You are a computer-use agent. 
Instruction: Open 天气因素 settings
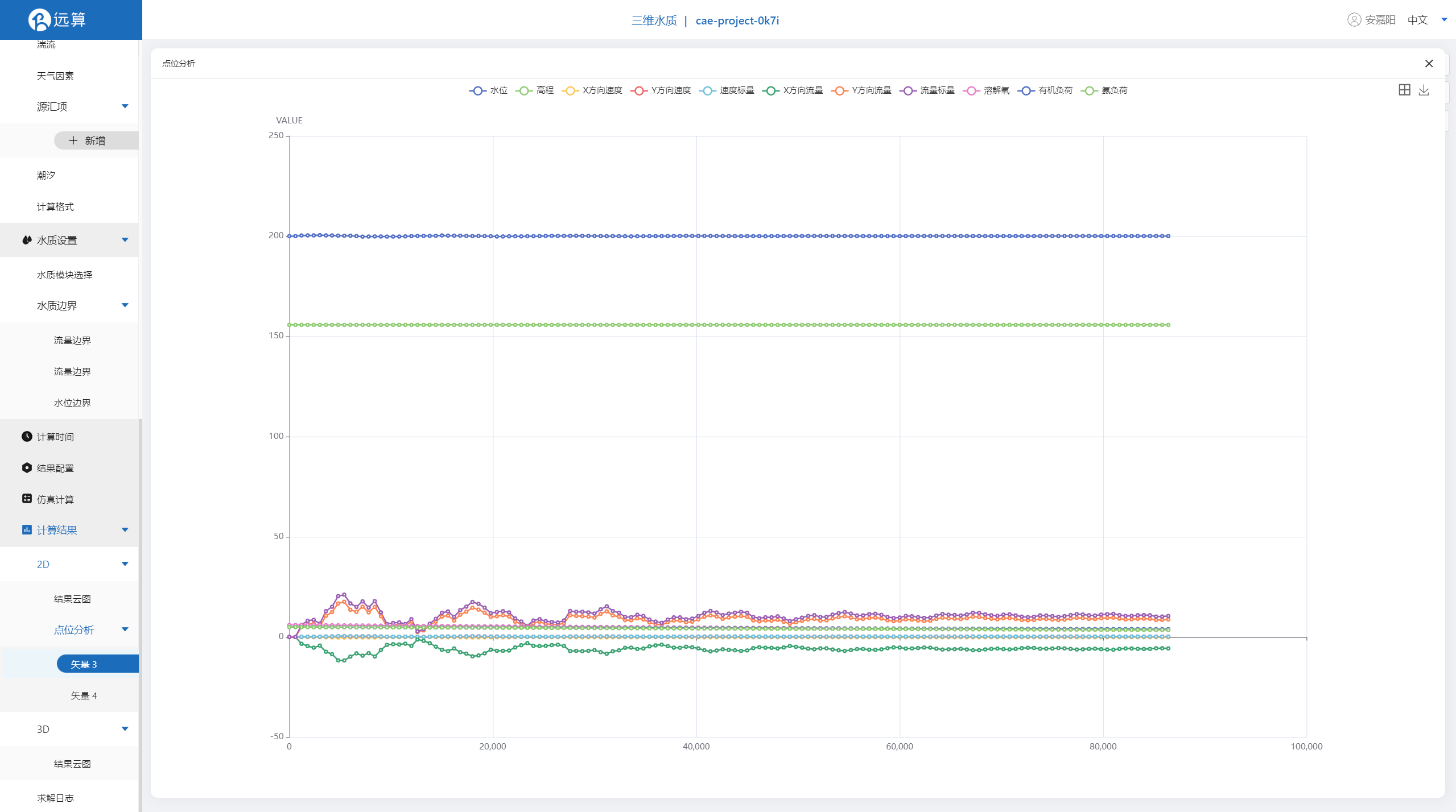point(55,76)
